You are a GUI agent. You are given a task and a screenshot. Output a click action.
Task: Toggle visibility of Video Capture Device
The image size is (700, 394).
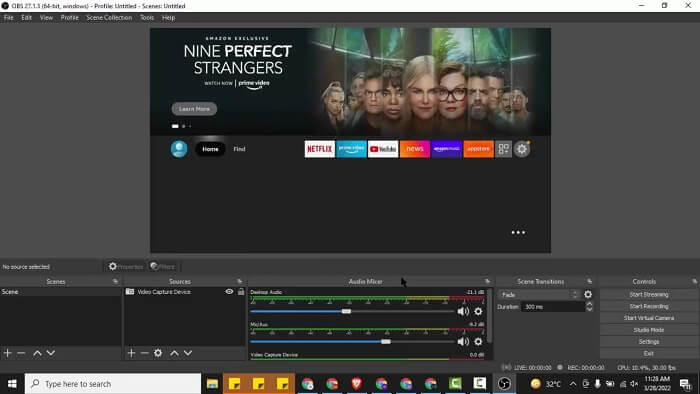[x=229, y=291]
